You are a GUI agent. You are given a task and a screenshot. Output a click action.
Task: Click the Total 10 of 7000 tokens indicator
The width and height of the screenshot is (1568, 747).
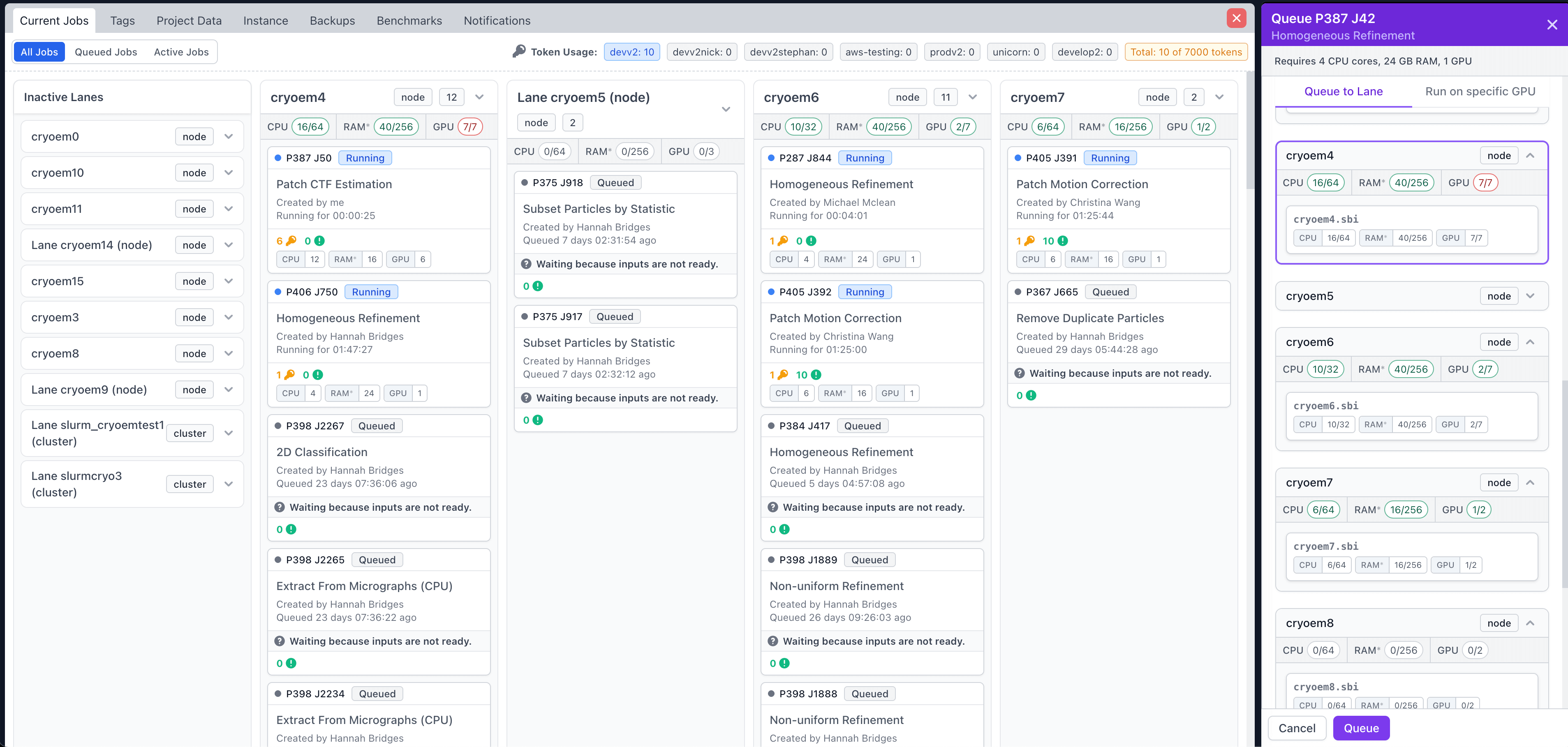pos(1186,52)
